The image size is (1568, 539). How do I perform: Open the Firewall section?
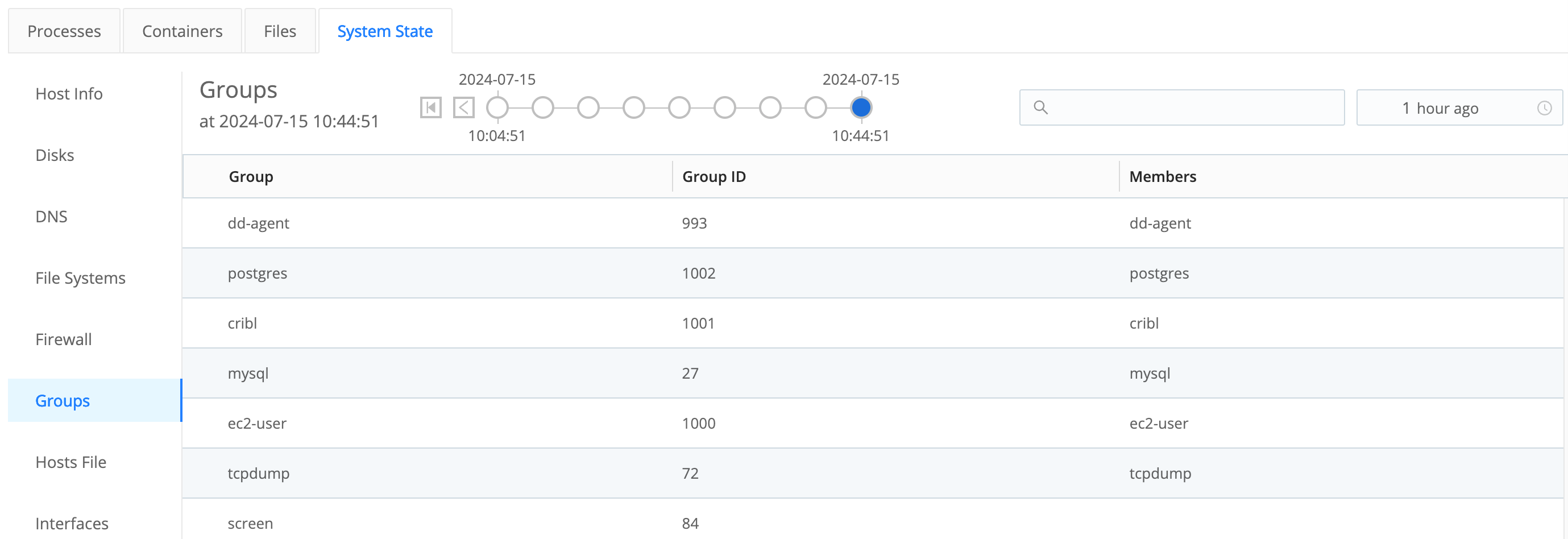63,339
